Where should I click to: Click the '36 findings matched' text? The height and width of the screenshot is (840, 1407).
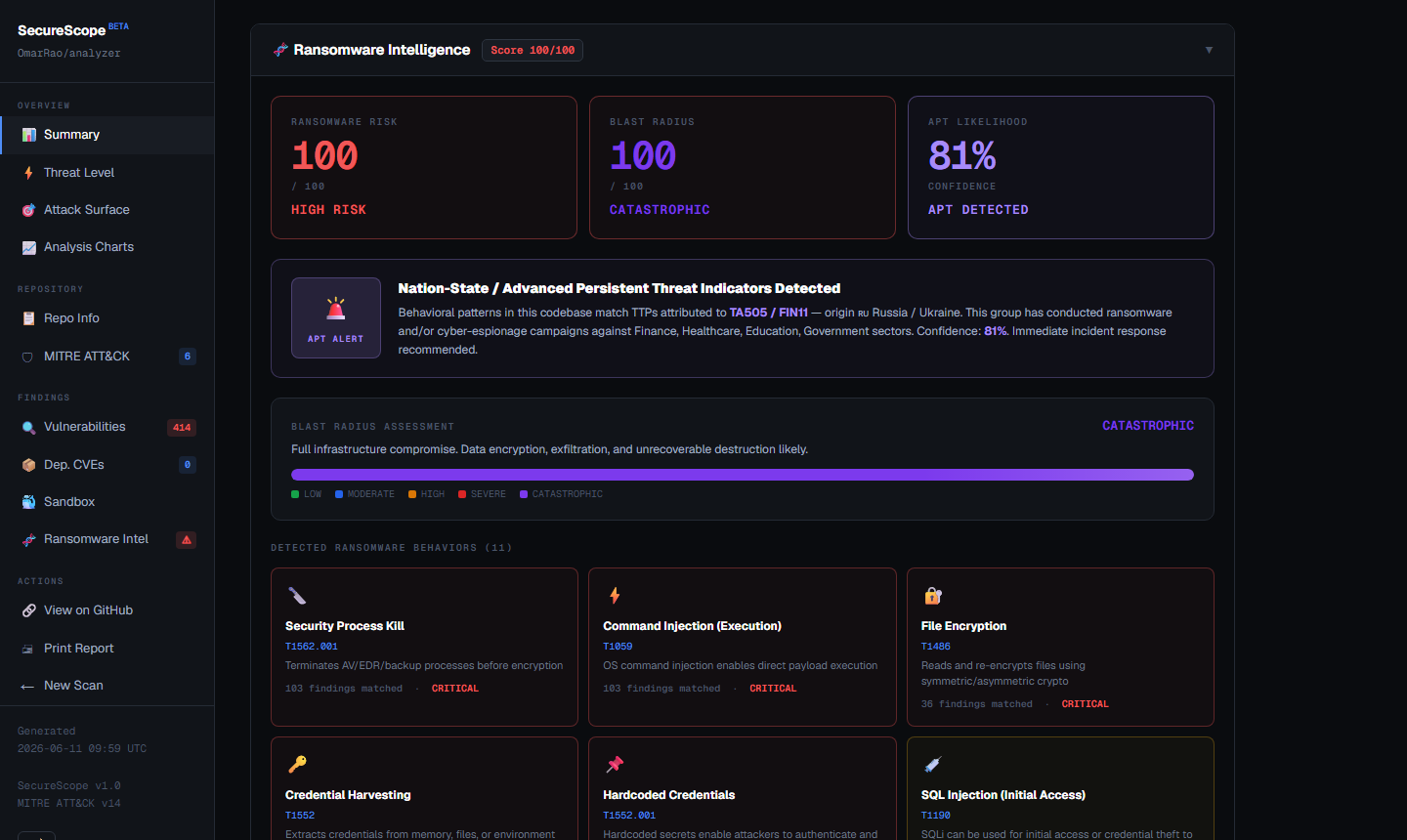tap(977, 704)
